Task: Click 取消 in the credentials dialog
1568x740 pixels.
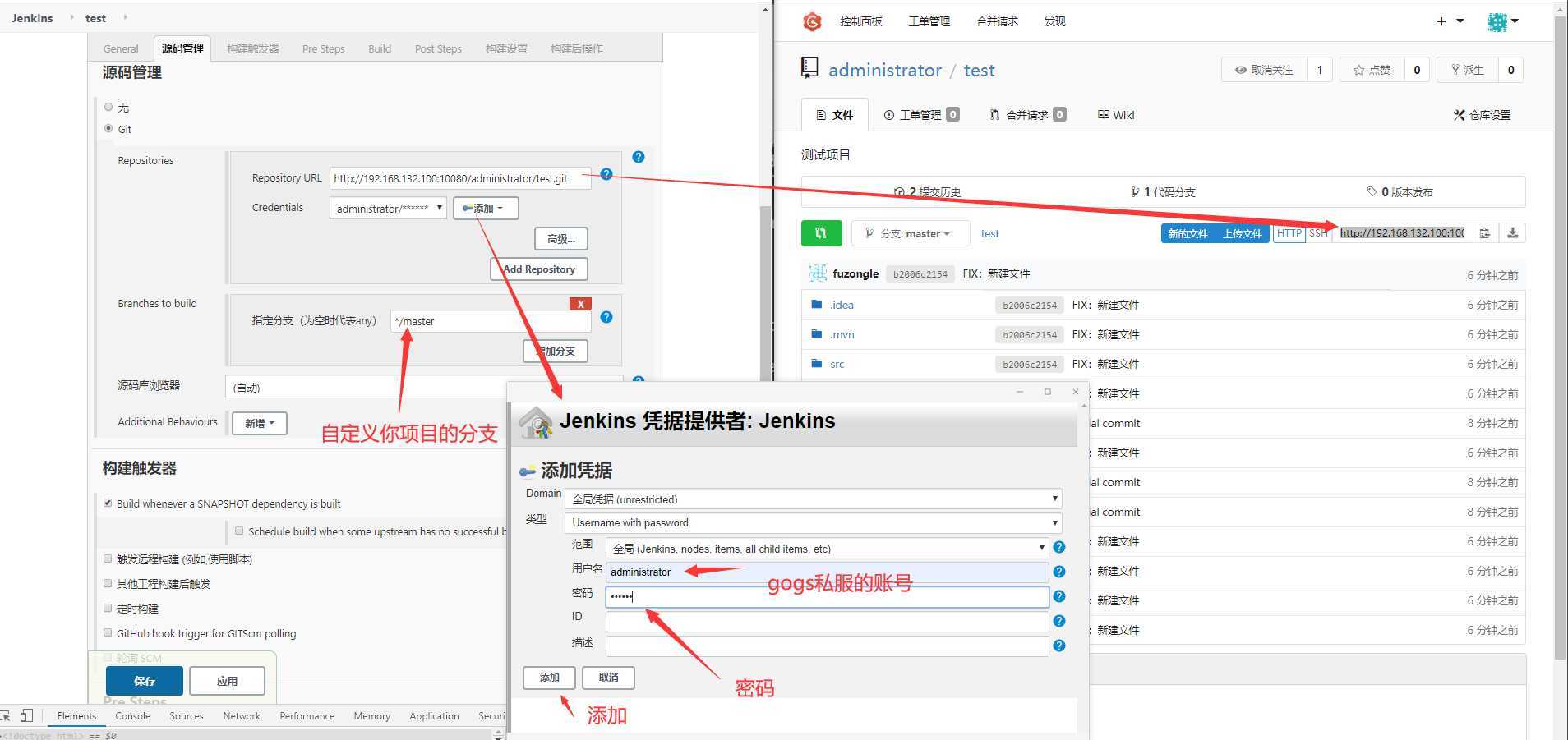Action: click(x=608, y=678)
